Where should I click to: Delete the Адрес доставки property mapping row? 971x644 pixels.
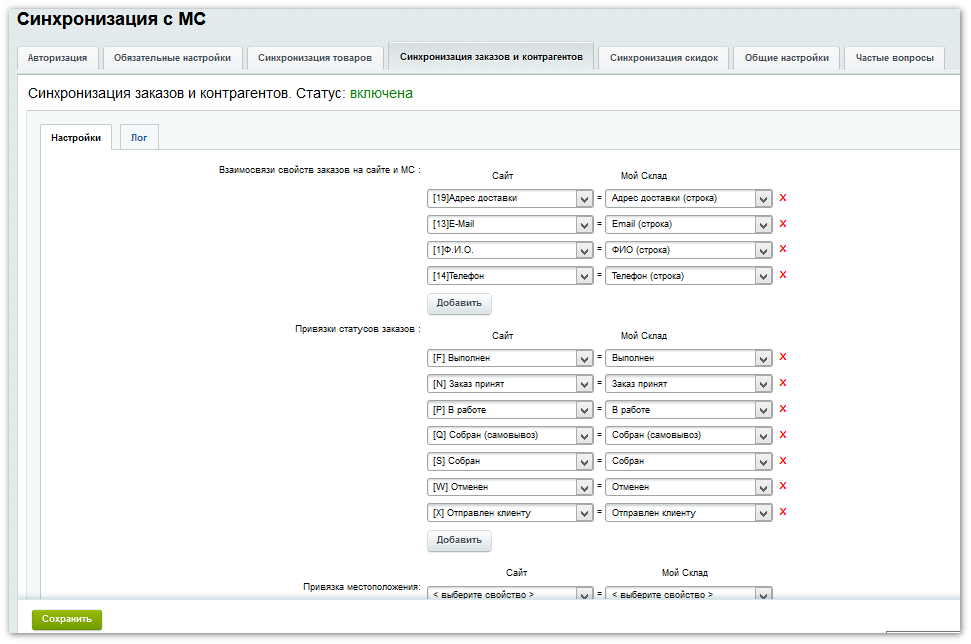click(783, 198)
